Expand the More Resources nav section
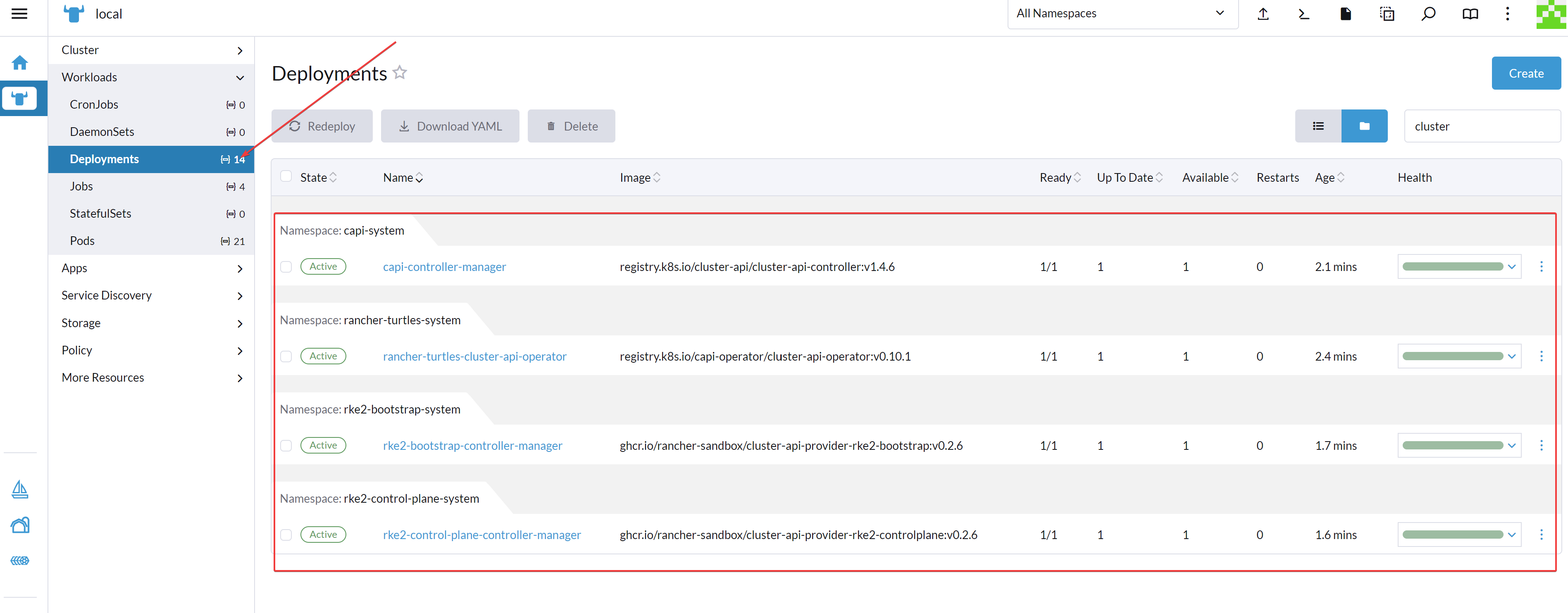Screen dimensions: 1568x613 click(x=152, y=378)
